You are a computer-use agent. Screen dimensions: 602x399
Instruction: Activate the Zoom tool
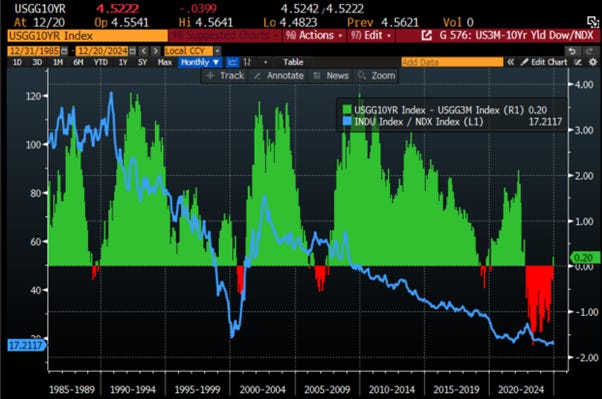click(377, 76)
